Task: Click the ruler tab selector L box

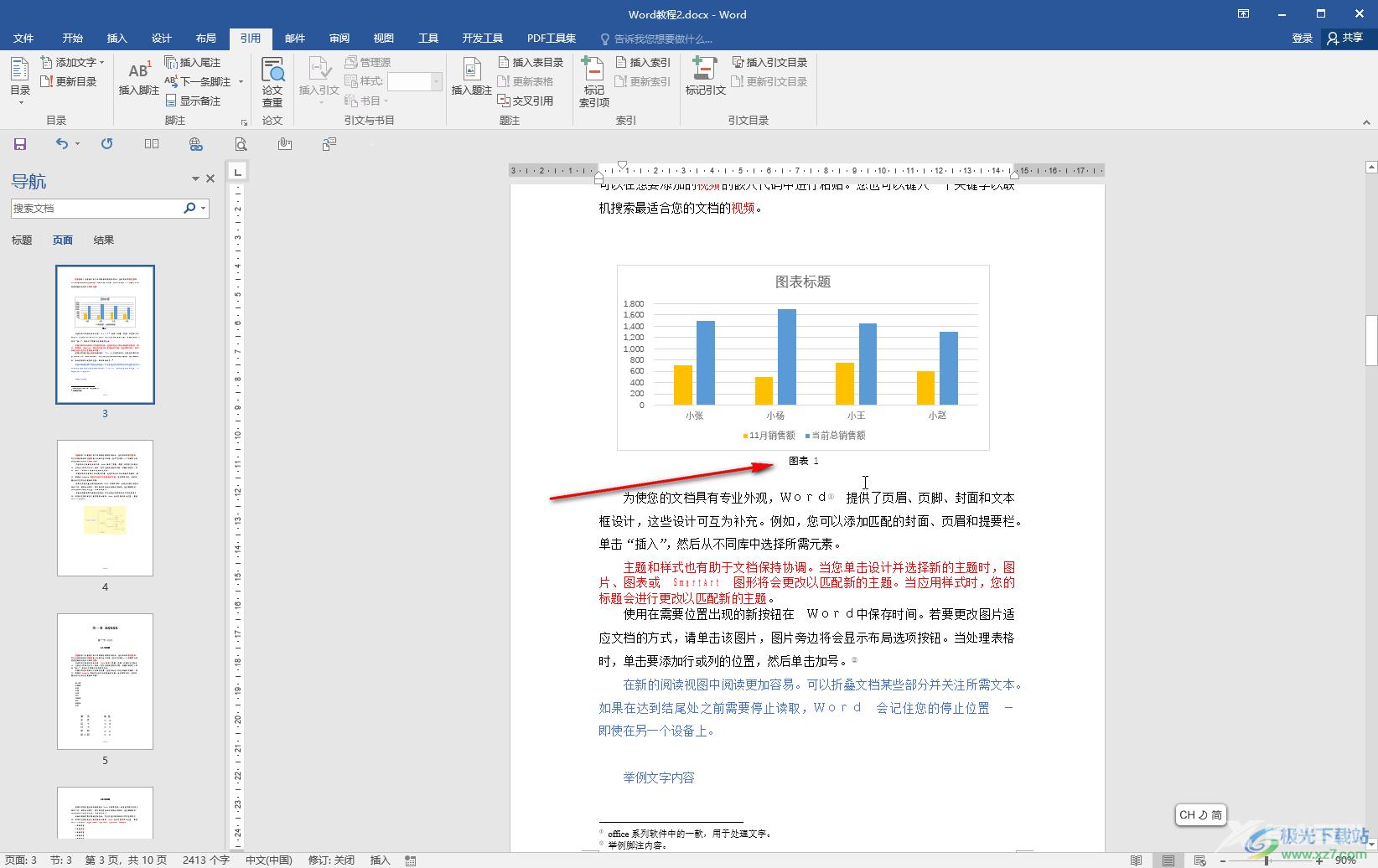Action: click(x=238, y=172)
